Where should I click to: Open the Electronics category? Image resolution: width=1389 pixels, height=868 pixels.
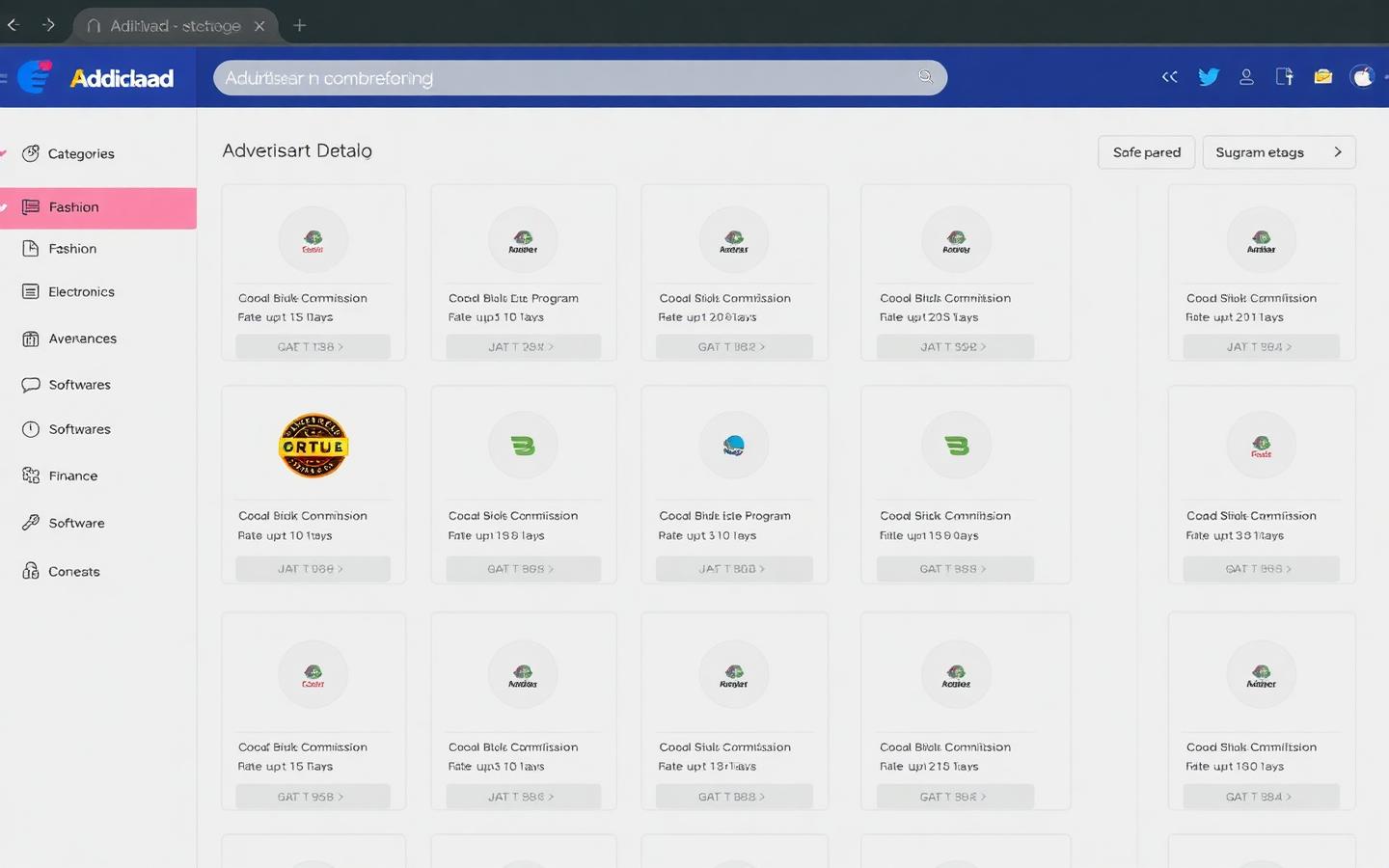(x=81, y=292)
